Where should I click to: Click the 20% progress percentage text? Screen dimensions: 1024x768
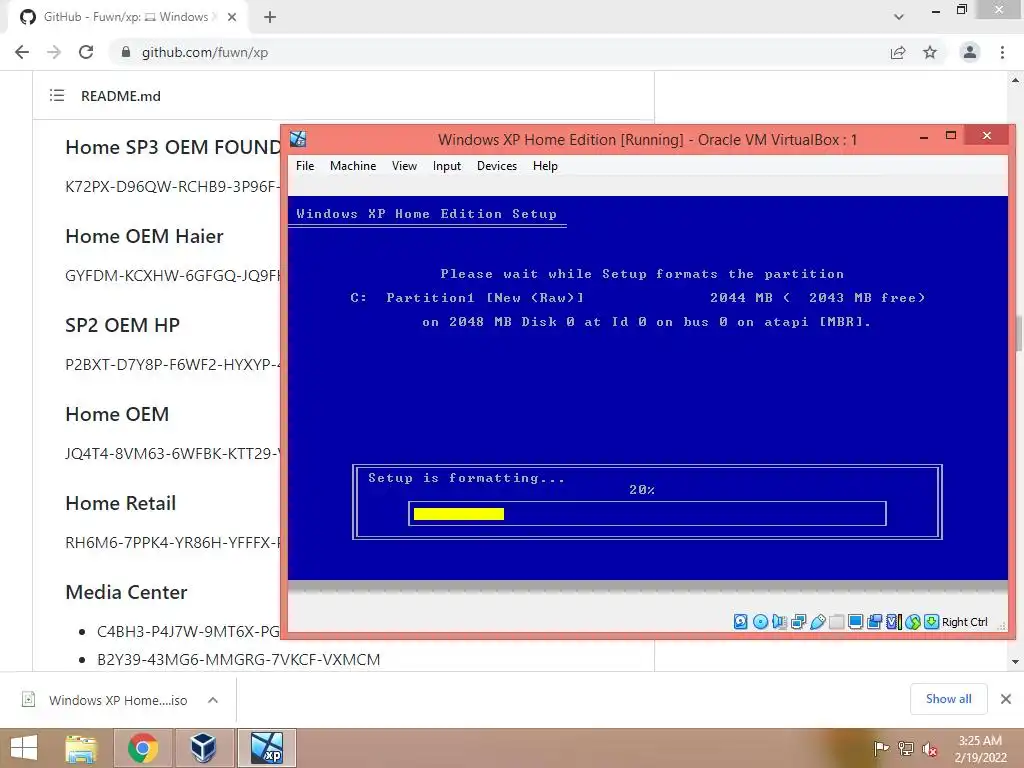(642, 490)
